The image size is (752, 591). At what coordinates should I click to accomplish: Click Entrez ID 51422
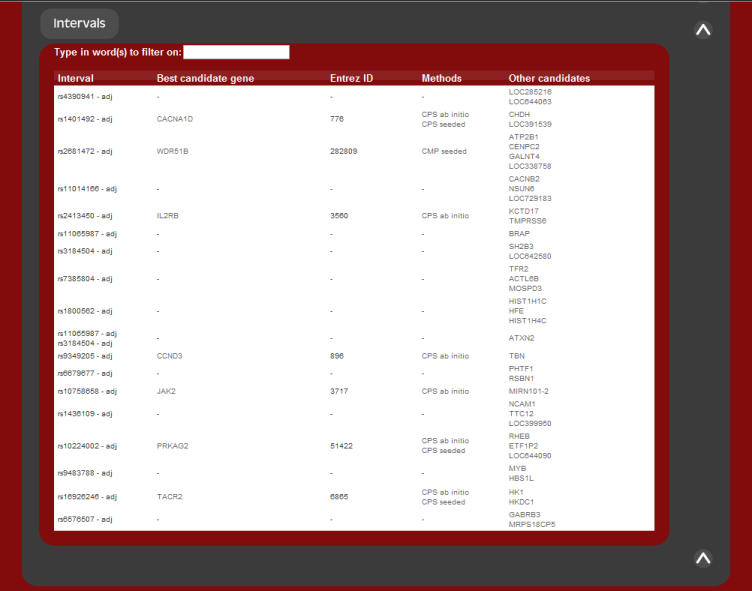point(341,446)
